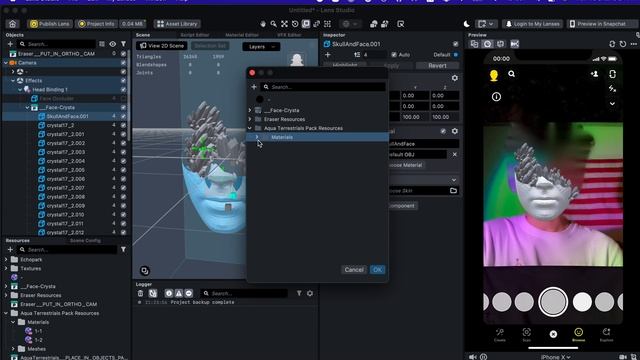Toggle the Effects object checkbox
The image size is (640, 360).
(x=123, y=81)
